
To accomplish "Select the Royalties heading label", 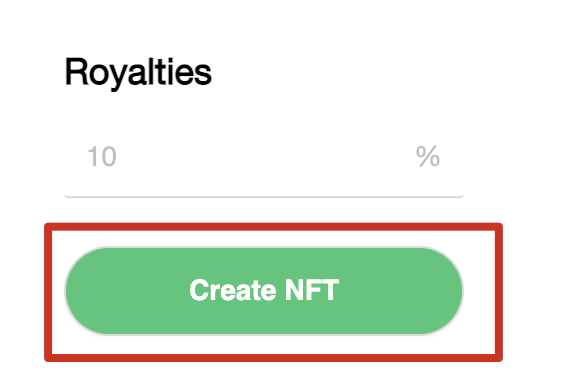I will [x=138, y=73].
